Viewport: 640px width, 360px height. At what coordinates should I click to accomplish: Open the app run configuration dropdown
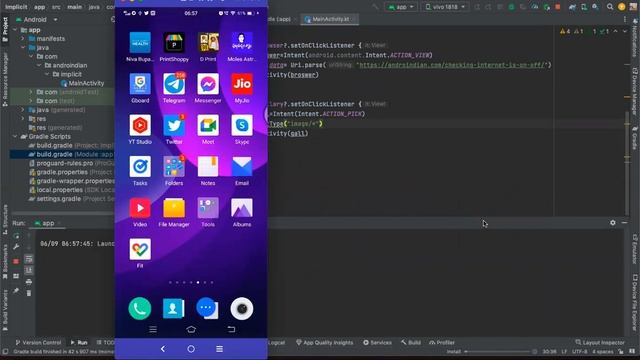point(401,7)
